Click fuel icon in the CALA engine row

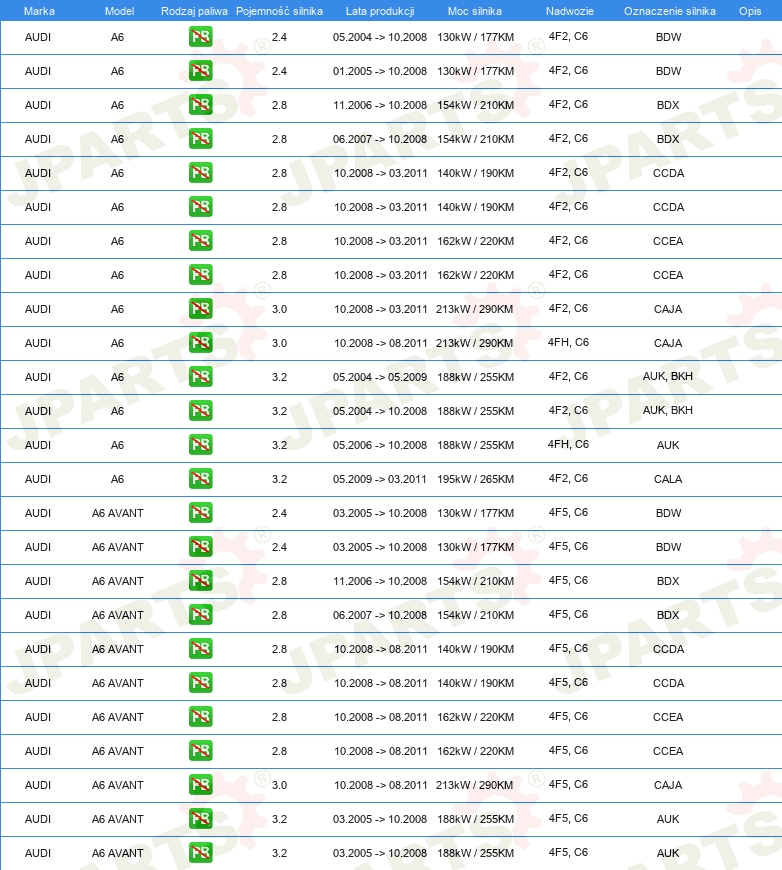tap(200, 479)
